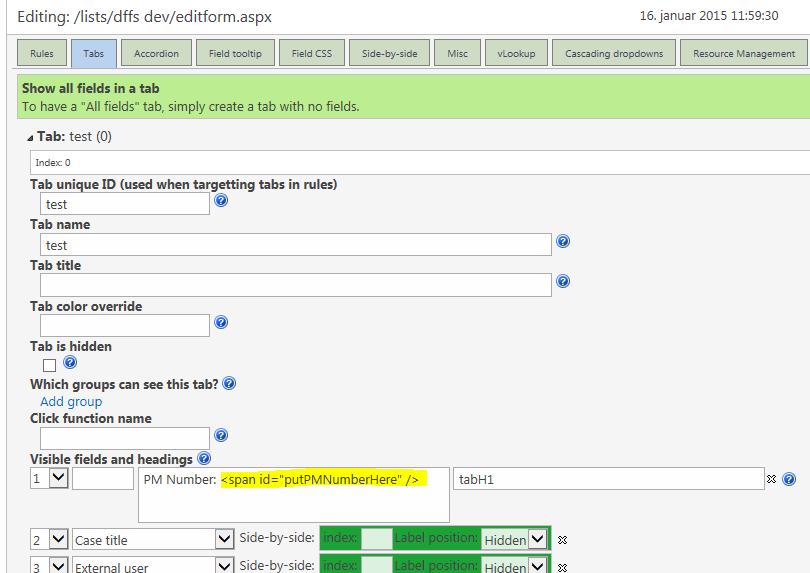Click the Tab title text field

(x=296, y=285)
